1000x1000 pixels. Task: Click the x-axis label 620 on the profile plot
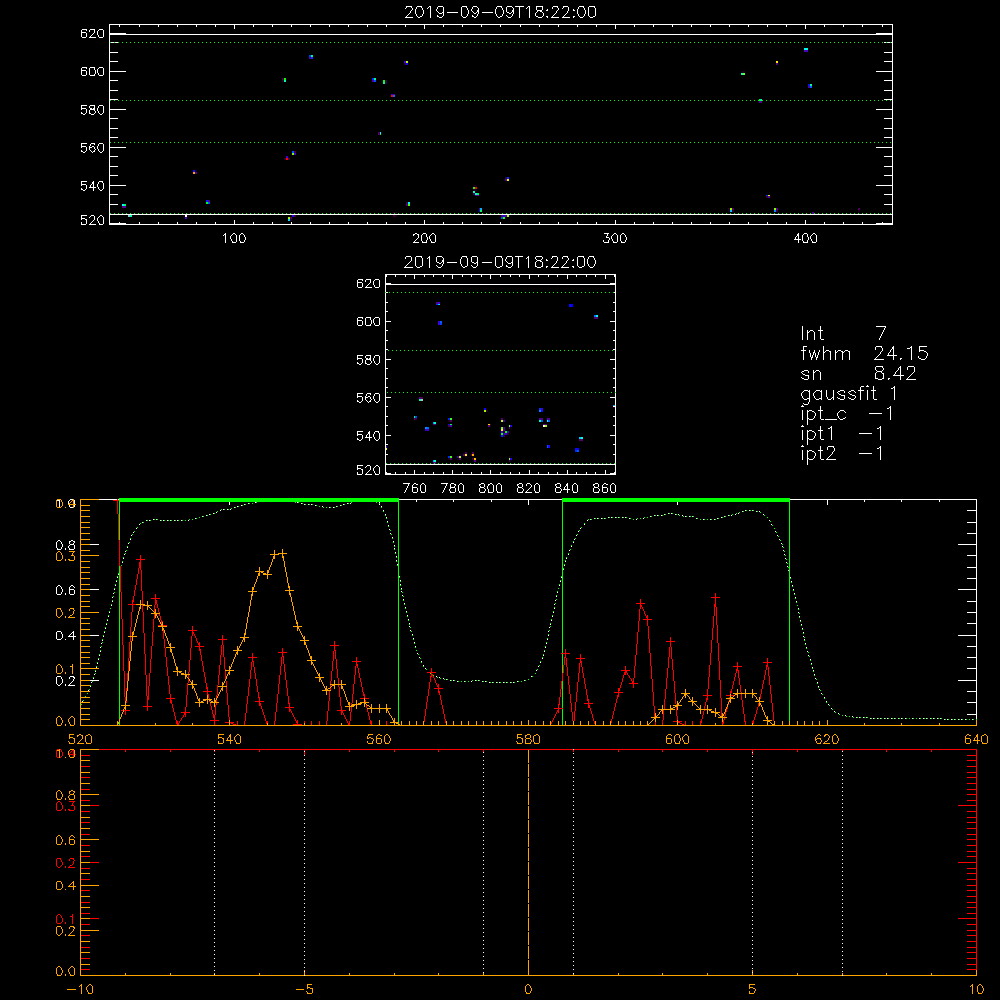click(x=827, y=739)
